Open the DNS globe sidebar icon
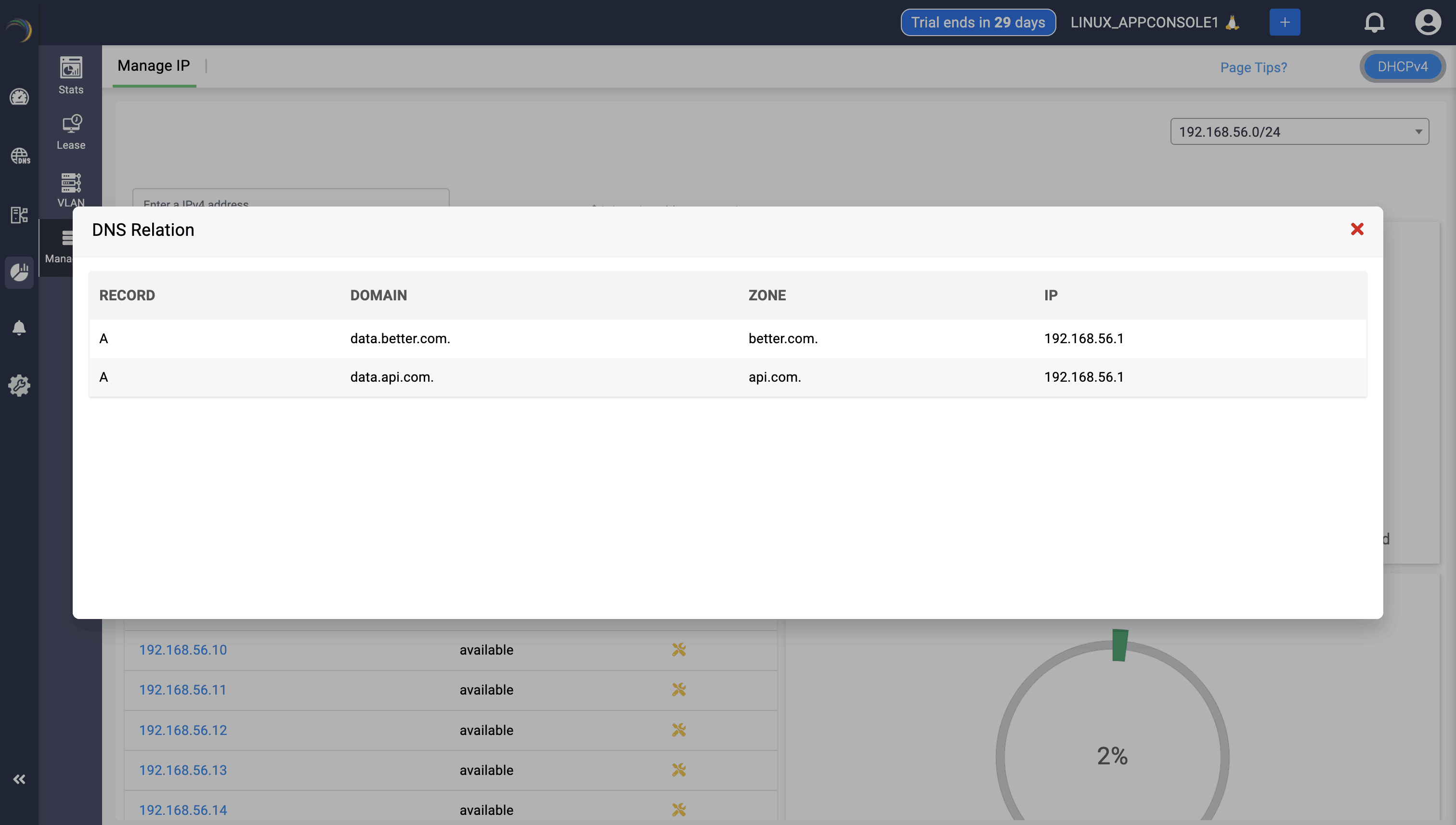 coord(19,156)
